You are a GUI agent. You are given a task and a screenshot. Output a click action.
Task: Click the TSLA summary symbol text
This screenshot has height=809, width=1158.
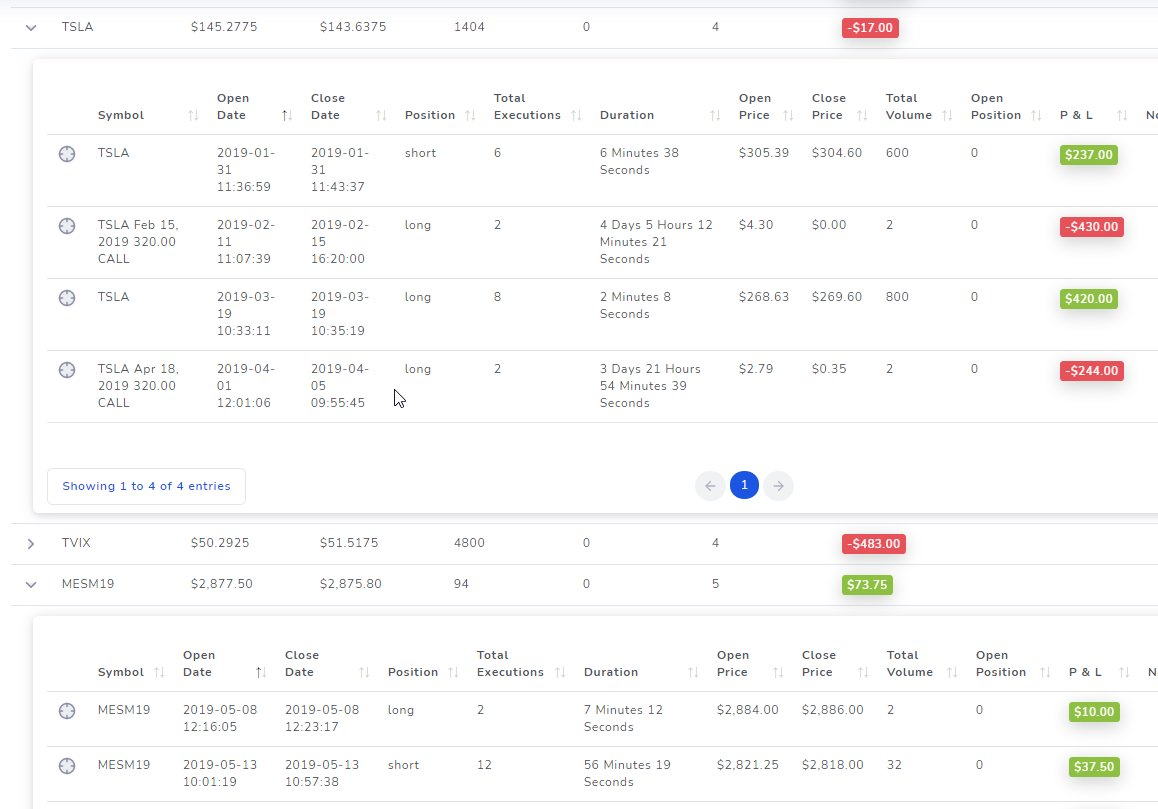point(78,27)
